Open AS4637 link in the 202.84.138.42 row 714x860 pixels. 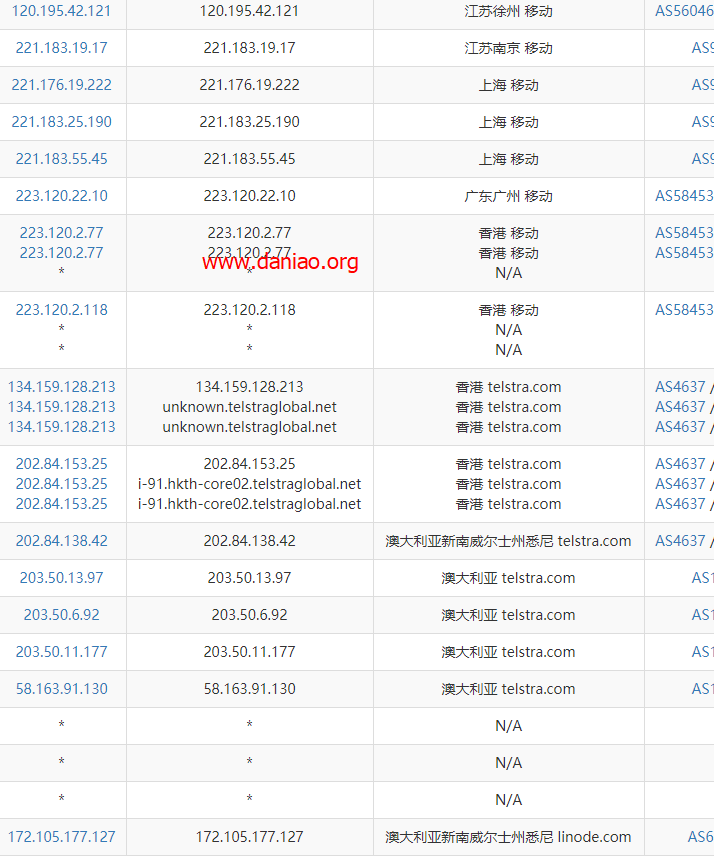[x=680, y=540]
